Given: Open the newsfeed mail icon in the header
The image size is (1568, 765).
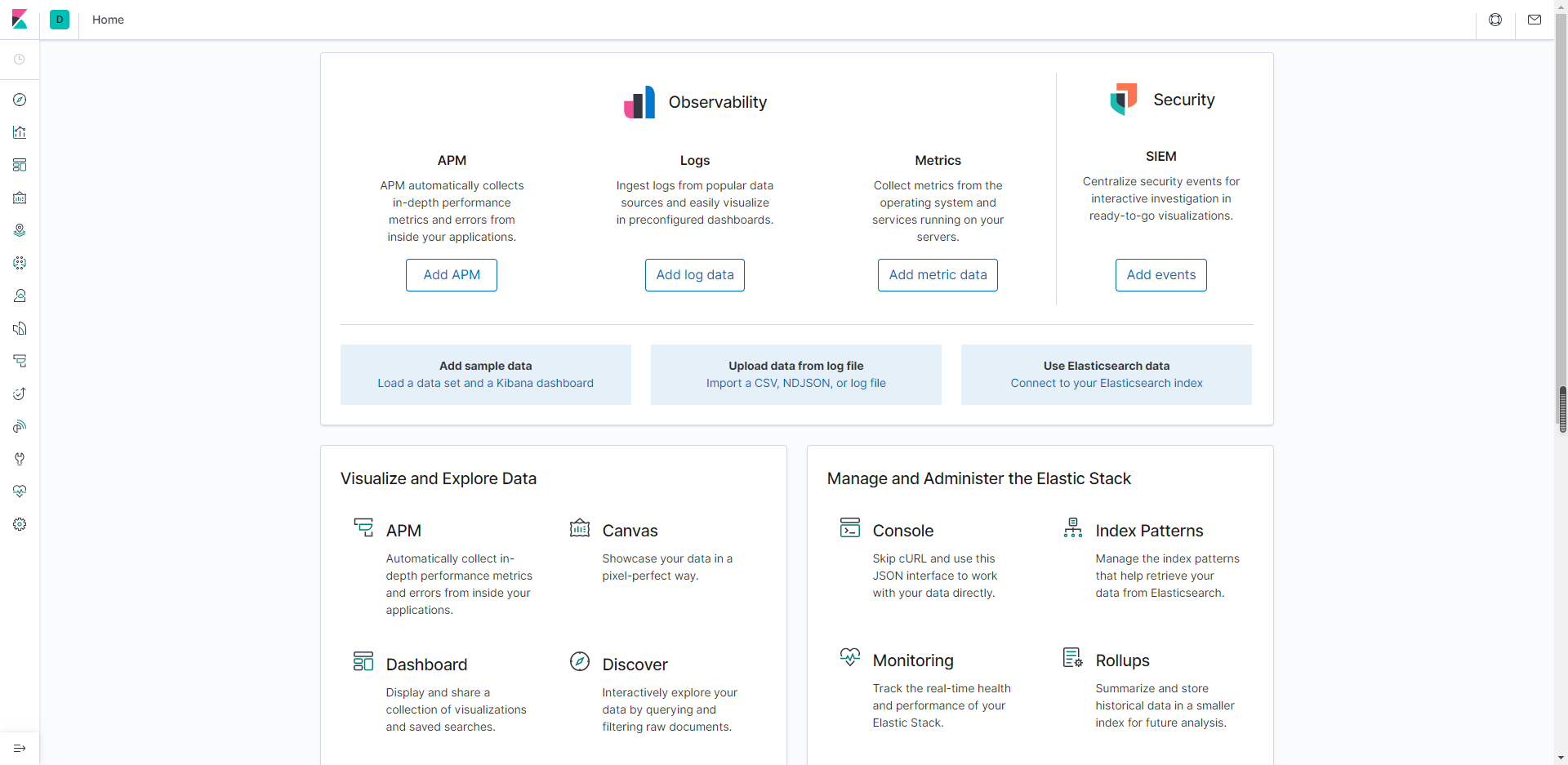Looking at the screenshot, I should (1535, 20).
